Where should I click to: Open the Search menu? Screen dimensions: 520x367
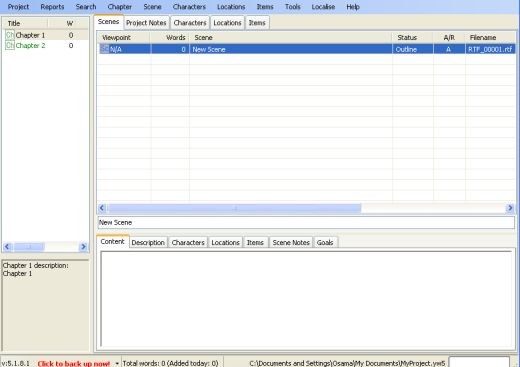click(x=86, y=7)
